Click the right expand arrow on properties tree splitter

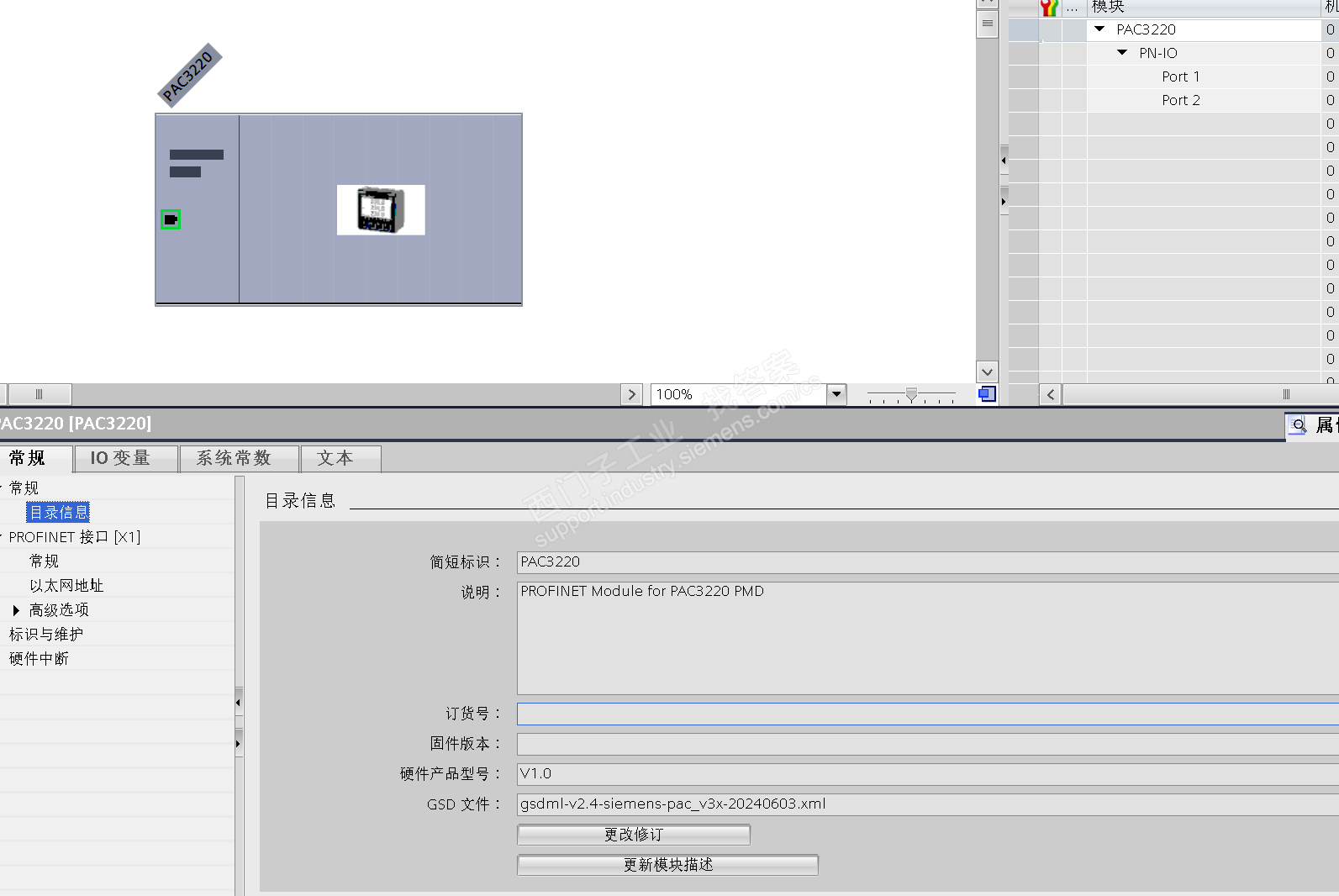[239, 744]
